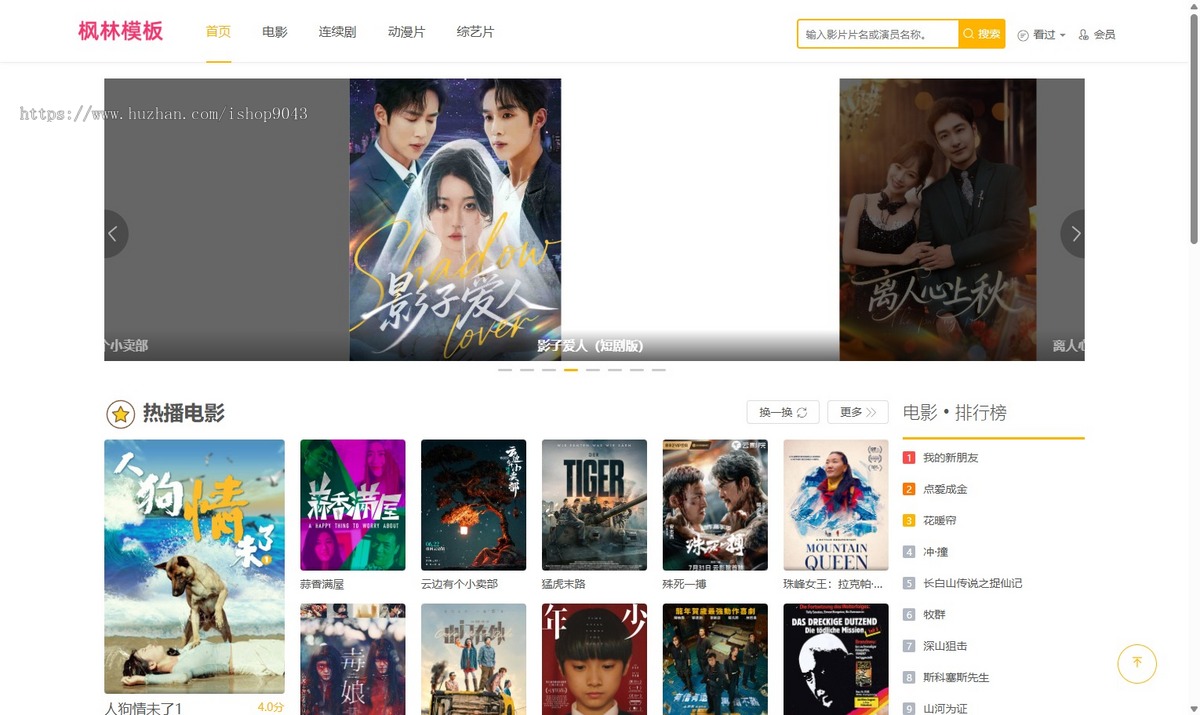This screenshot has height=715, width=1200.
Task: Select the last carousel indicator dash
Action: pyautogui.click(x=659, y=370)
